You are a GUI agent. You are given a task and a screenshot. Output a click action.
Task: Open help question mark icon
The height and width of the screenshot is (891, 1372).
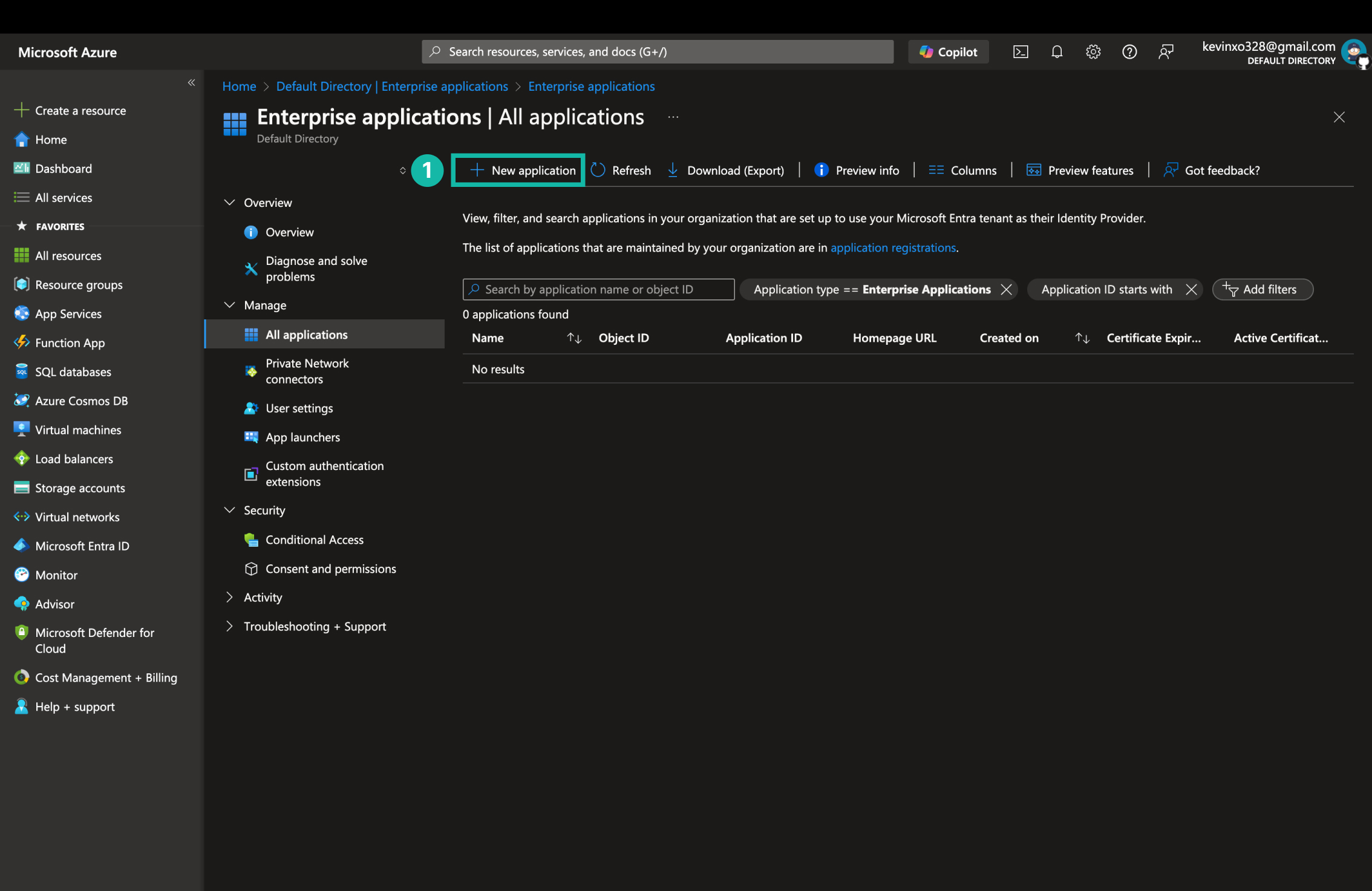(x=1129, y=52)
